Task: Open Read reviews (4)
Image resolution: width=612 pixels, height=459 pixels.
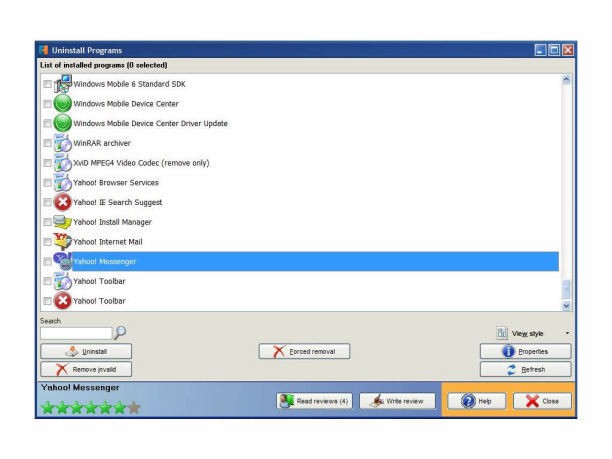Action: pyautogui.click(x=314, y=401)
